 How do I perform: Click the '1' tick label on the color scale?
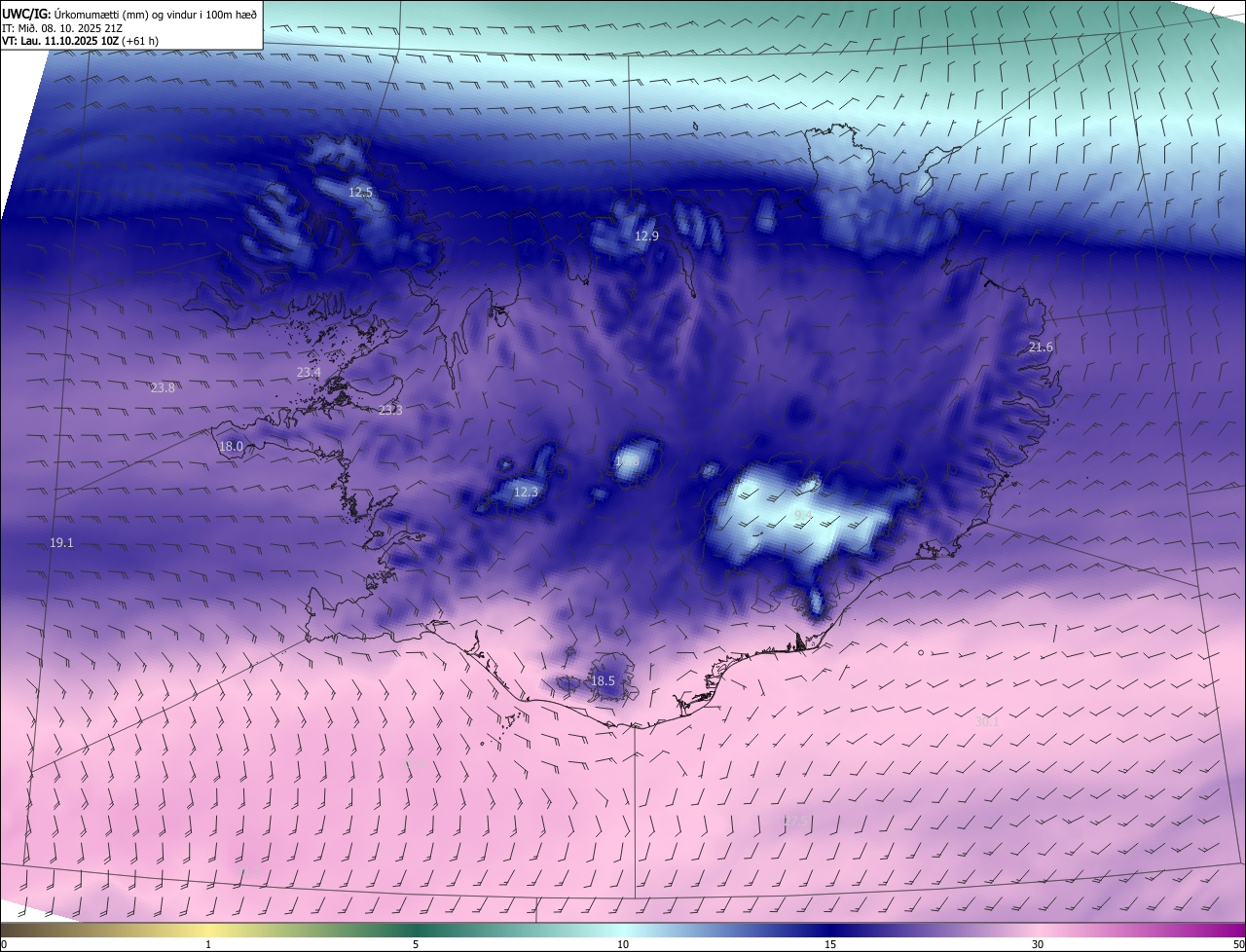coord(208,944)
